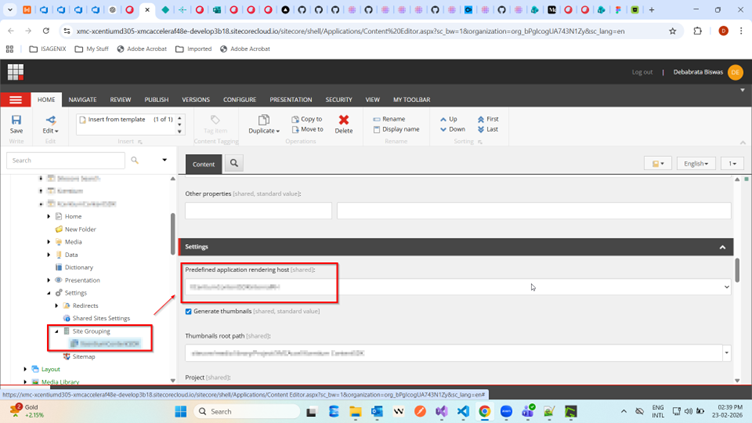Move item Down in sorting
The image size is (752, 423).
452,129
